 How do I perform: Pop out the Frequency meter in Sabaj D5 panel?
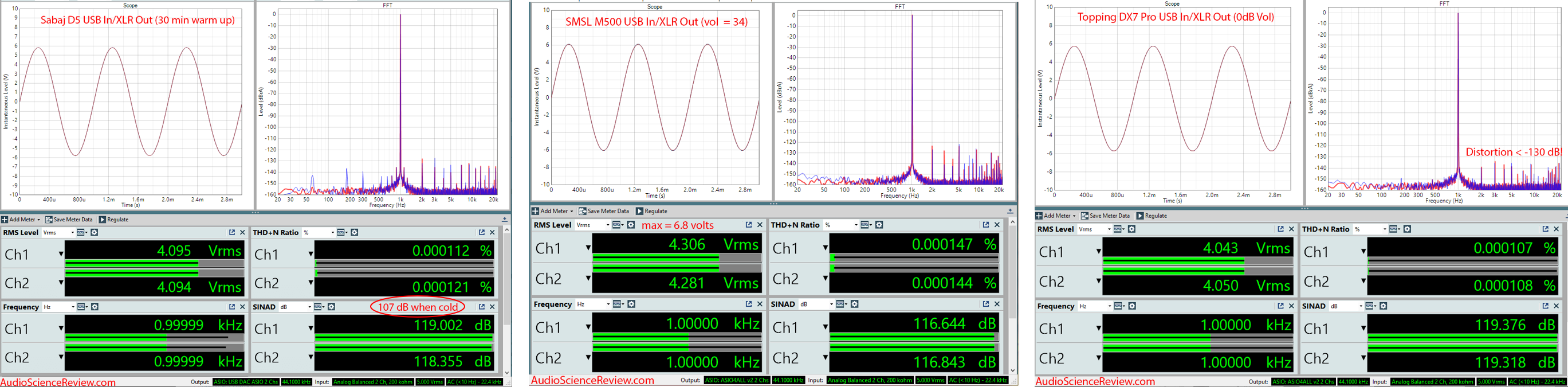pyautogui.click(x=232, y=307)
